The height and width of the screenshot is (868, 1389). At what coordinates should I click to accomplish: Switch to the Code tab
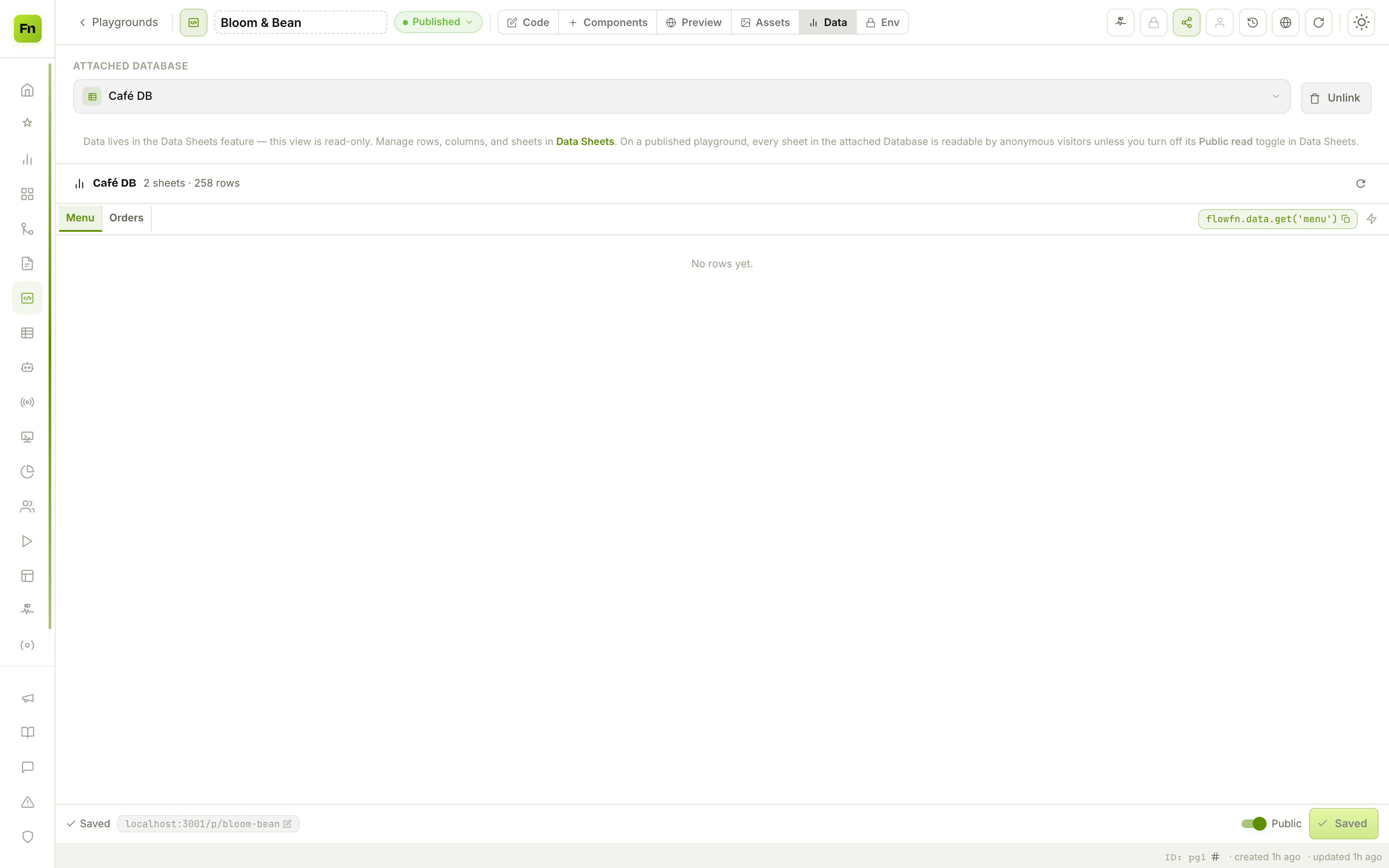point(528,23)
